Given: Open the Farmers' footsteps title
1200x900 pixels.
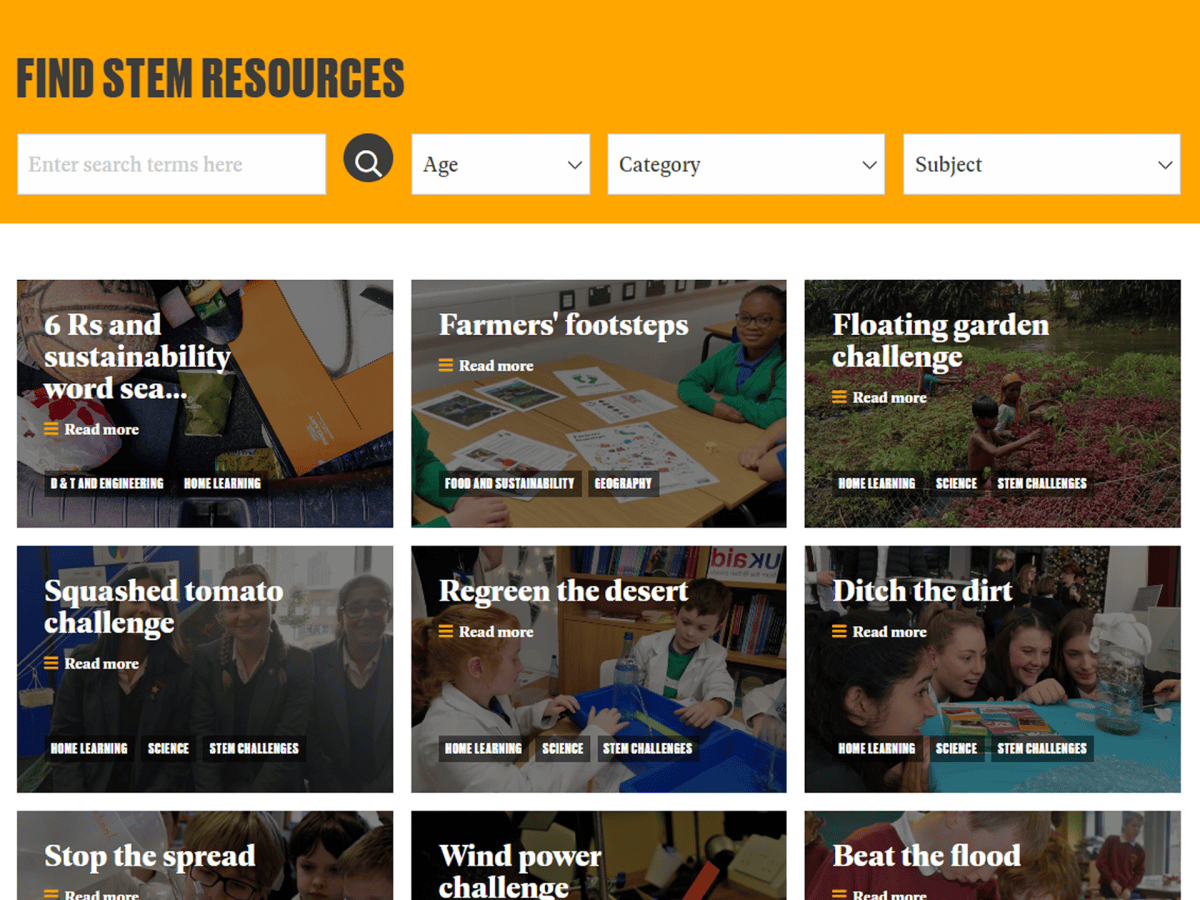Looking at the screenshot, I should 563,325.
